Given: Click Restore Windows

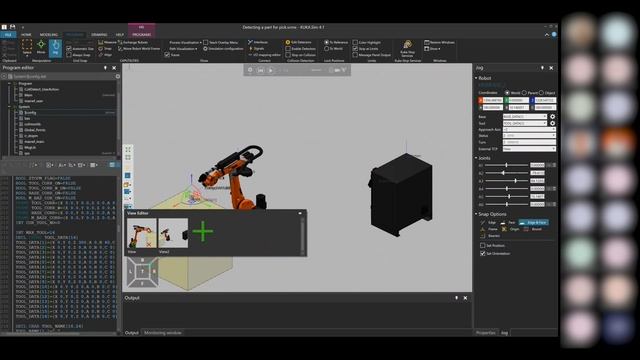Looking at the screenshot, I should pyautogui.click(x=440, y=42).
